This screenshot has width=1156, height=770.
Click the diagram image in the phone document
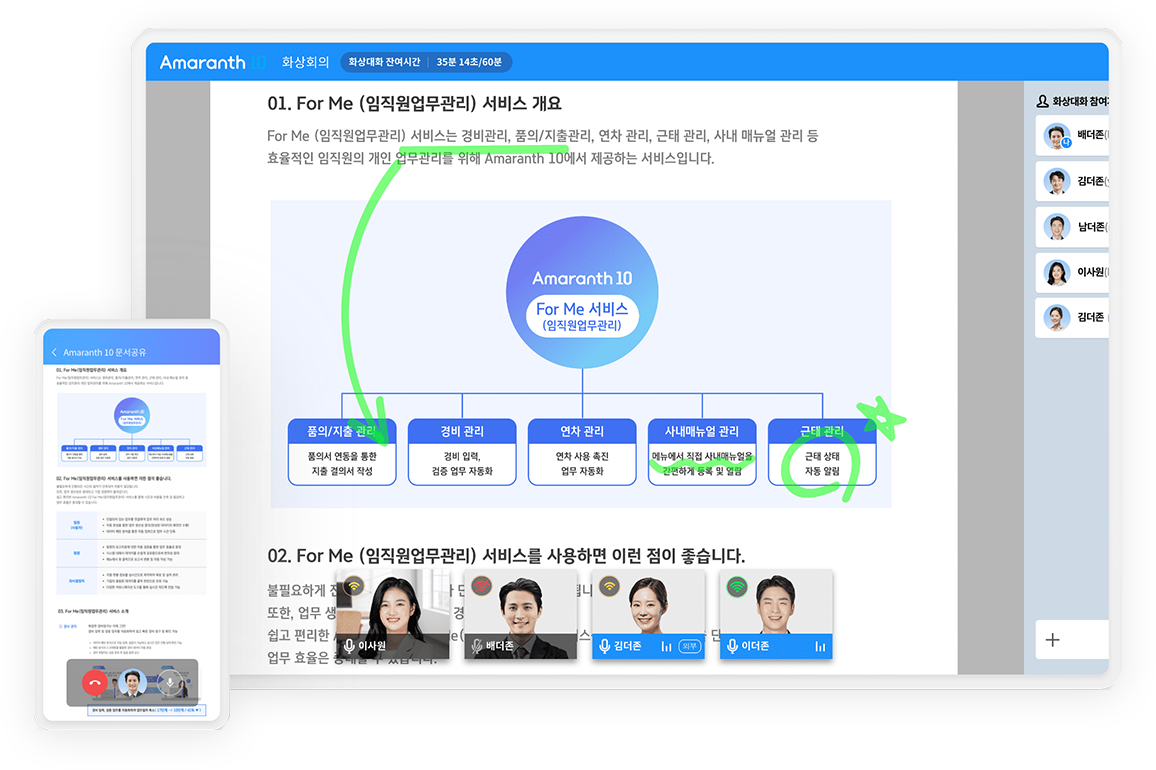131,429
